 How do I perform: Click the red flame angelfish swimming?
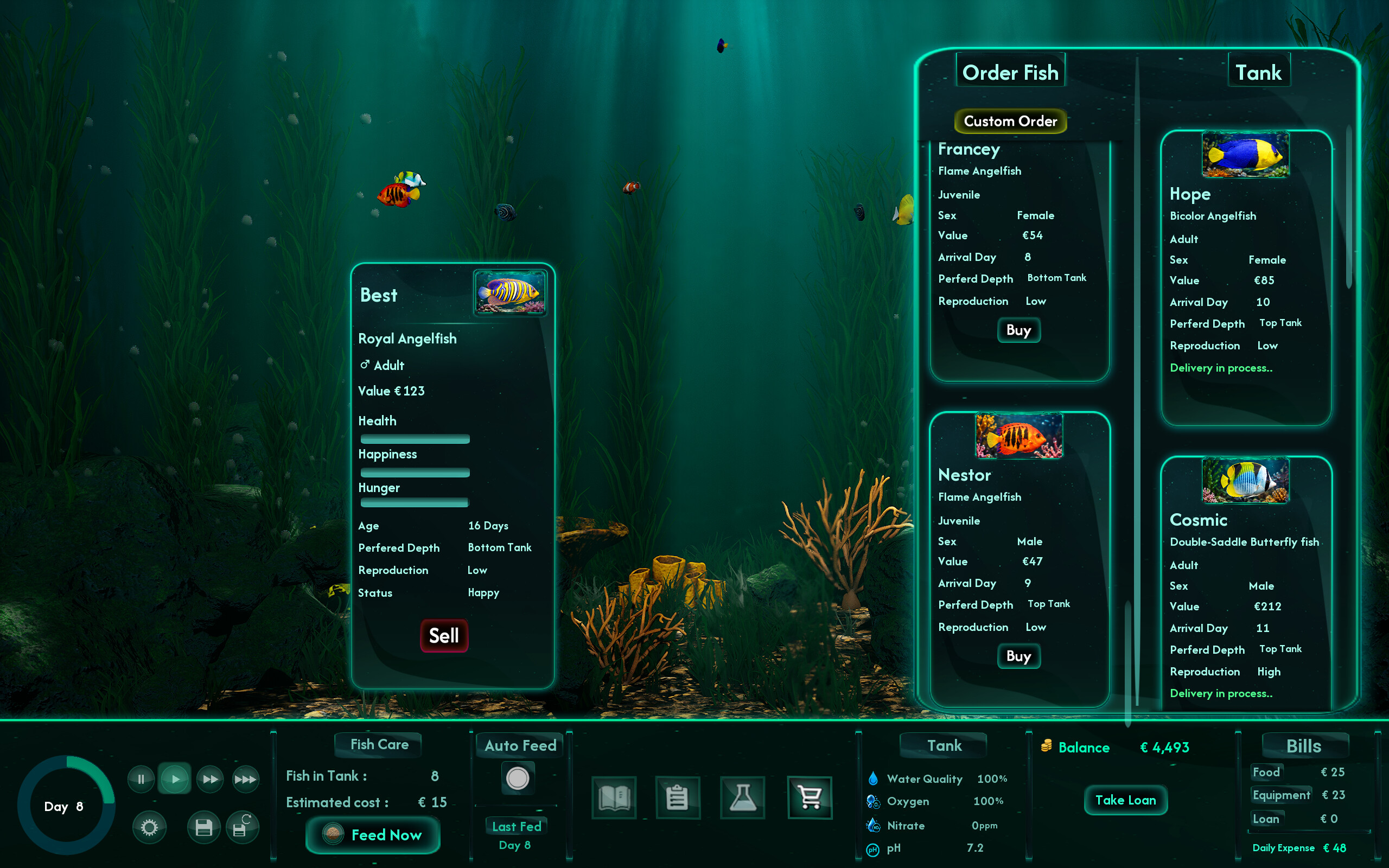coord(399,194)
